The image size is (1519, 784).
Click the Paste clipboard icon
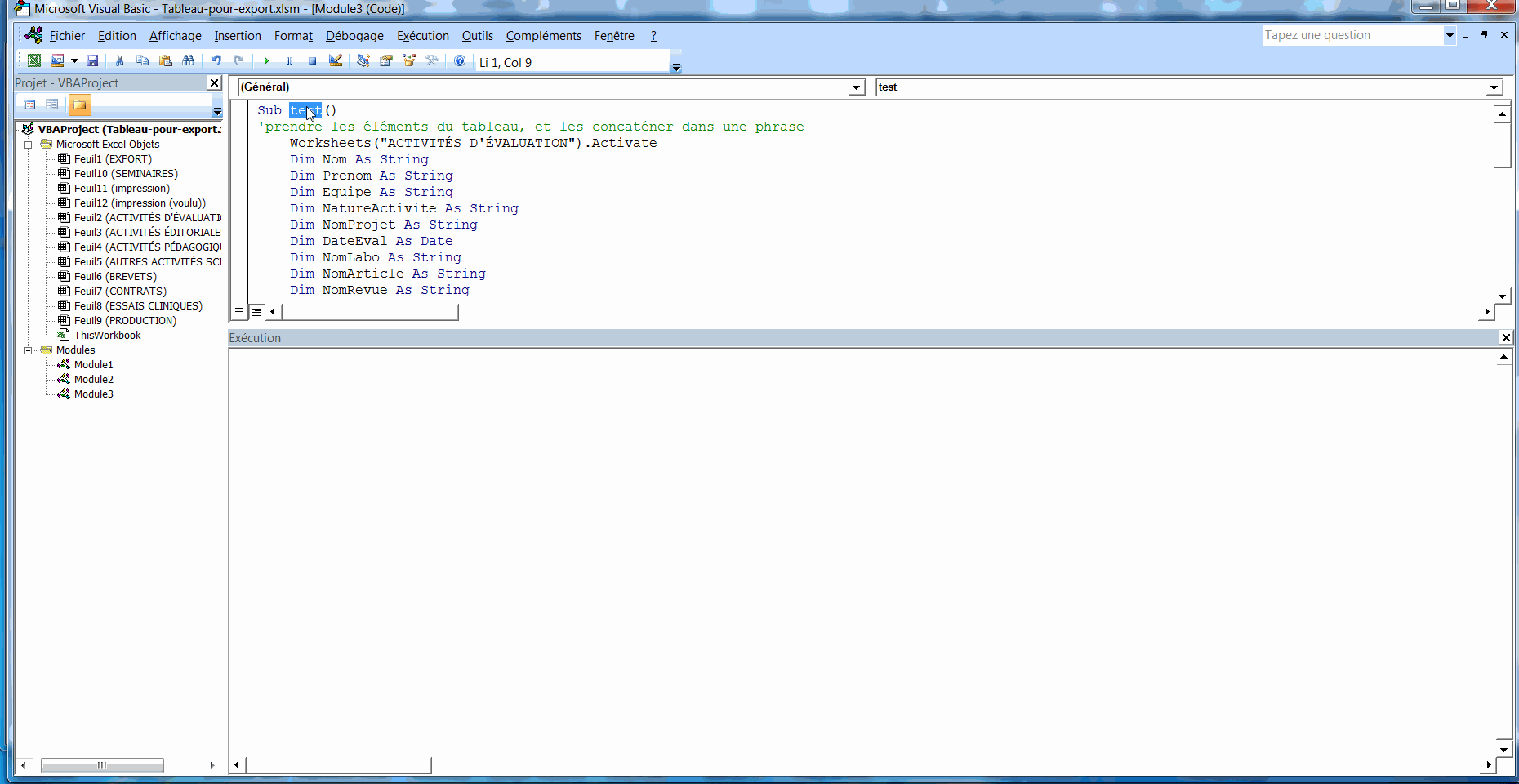point(165,60)
